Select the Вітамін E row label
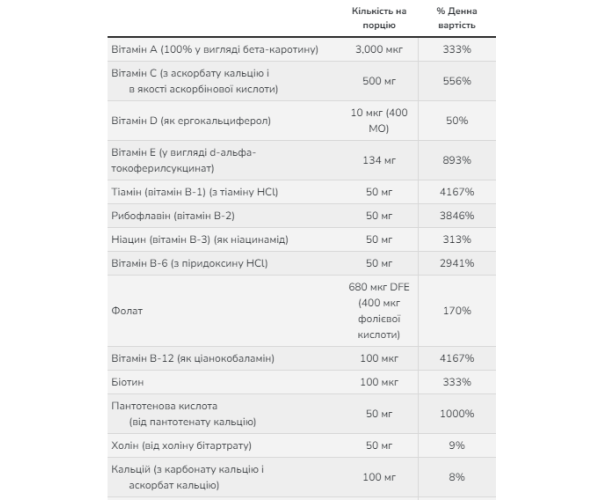The height and width of the screenshot is (500, 600). [182, 160]
